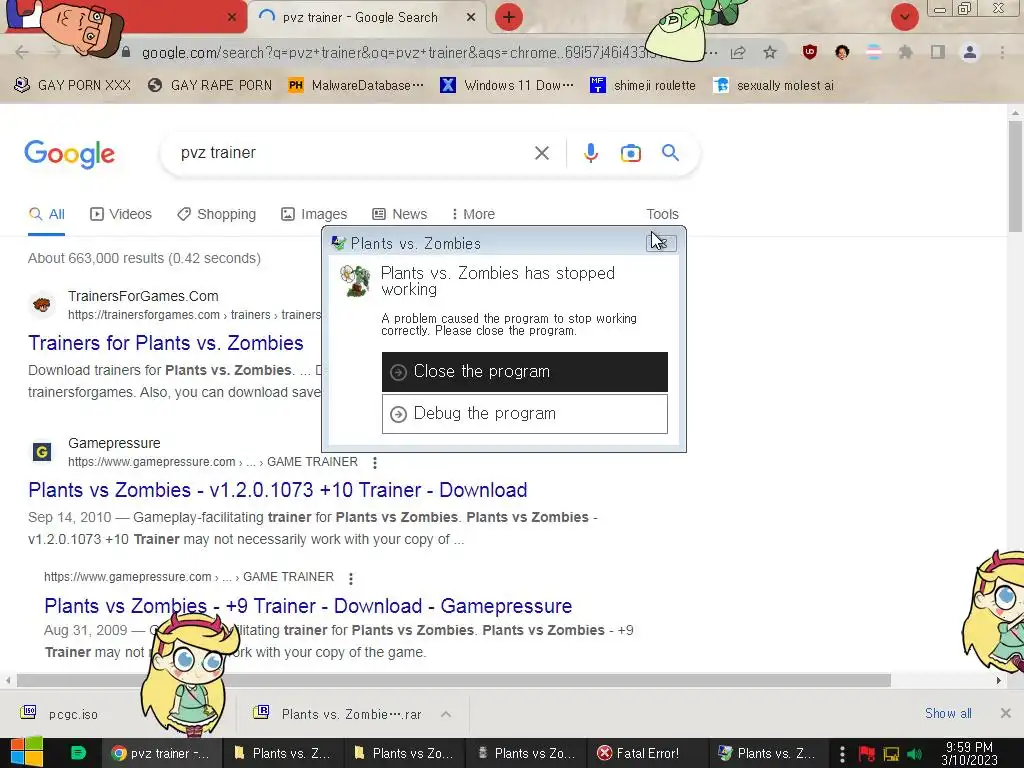Screen dimensions: 1024x768
Task: Expand the More search filters menu
Action: [x=473, y=214]
